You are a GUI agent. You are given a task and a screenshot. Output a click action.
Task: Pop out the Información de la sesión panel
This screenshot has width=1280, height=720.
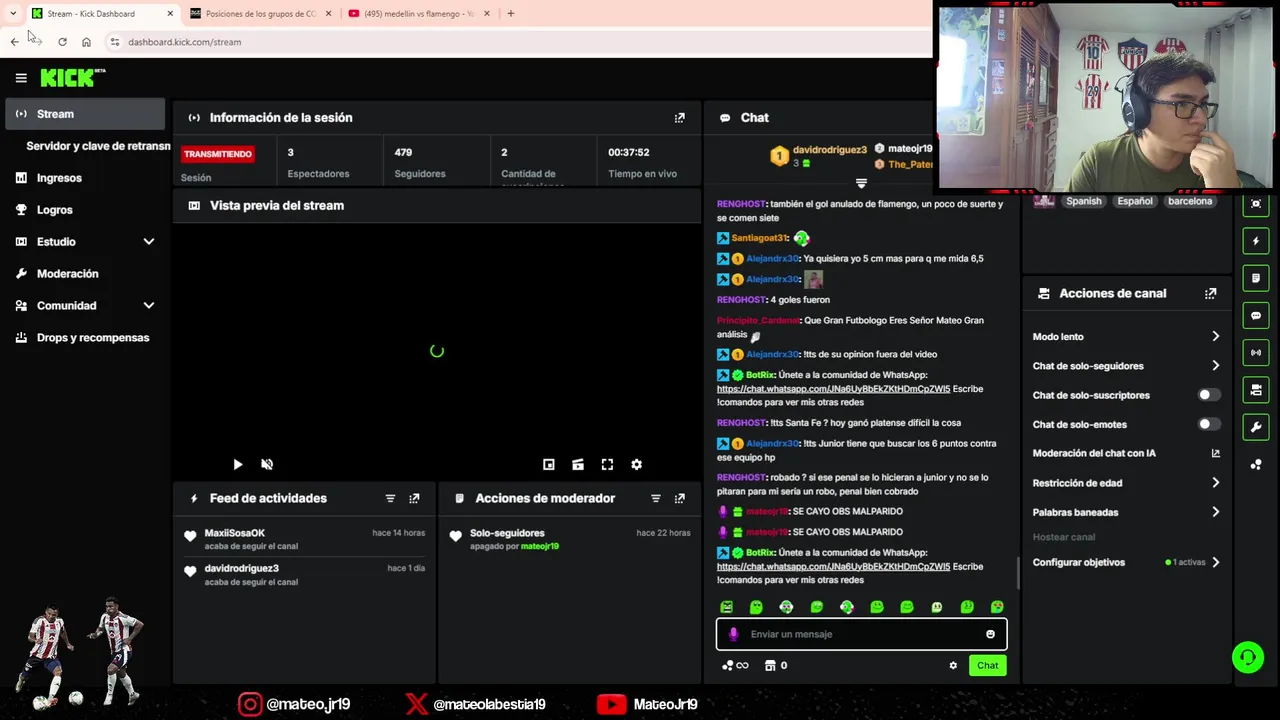680,118
